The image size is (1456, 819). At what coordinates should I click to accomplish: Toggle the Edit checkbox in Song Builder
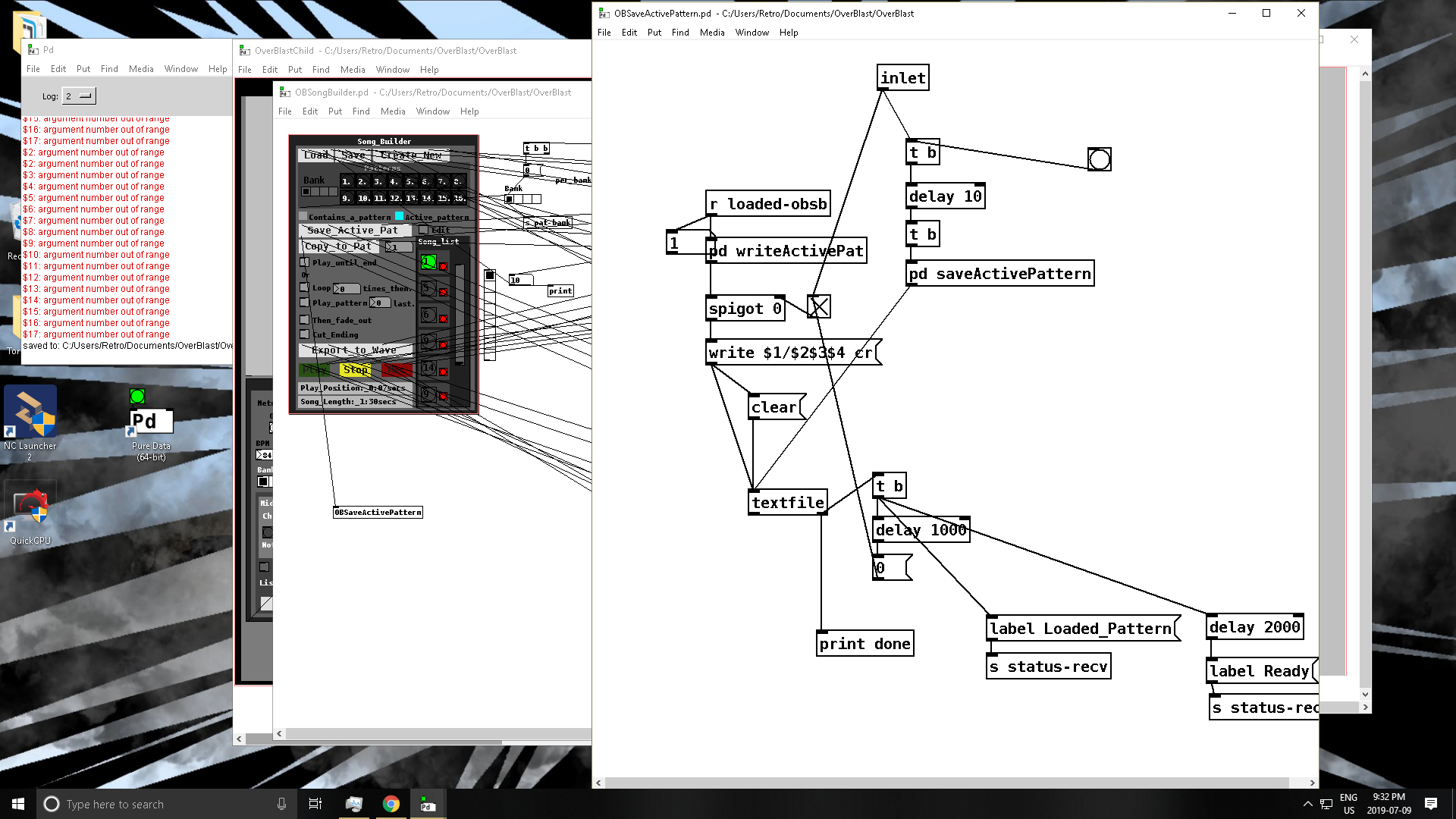click(424, 230)
